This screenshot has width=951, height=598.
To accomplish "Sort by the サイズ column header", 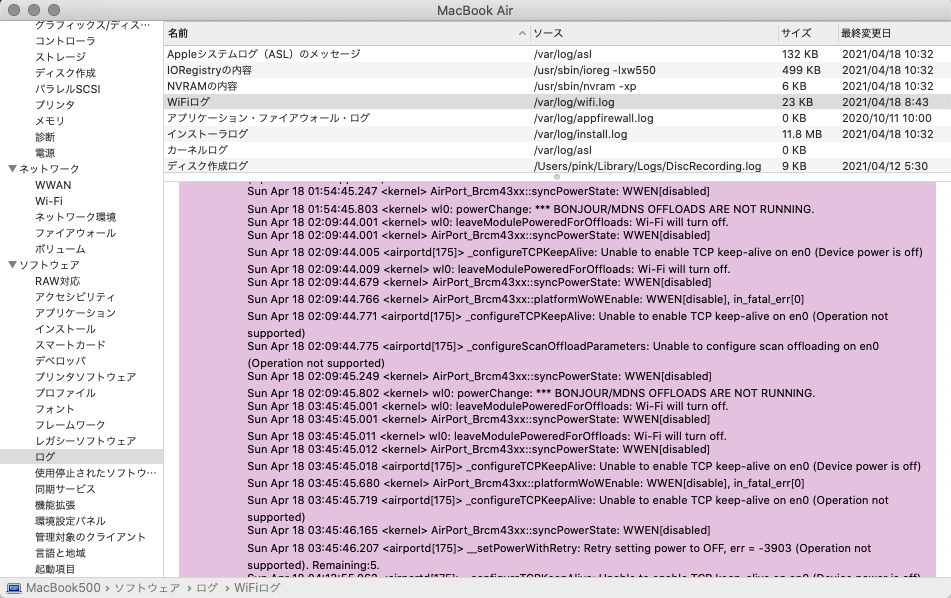I will click(x=796, y=34).
